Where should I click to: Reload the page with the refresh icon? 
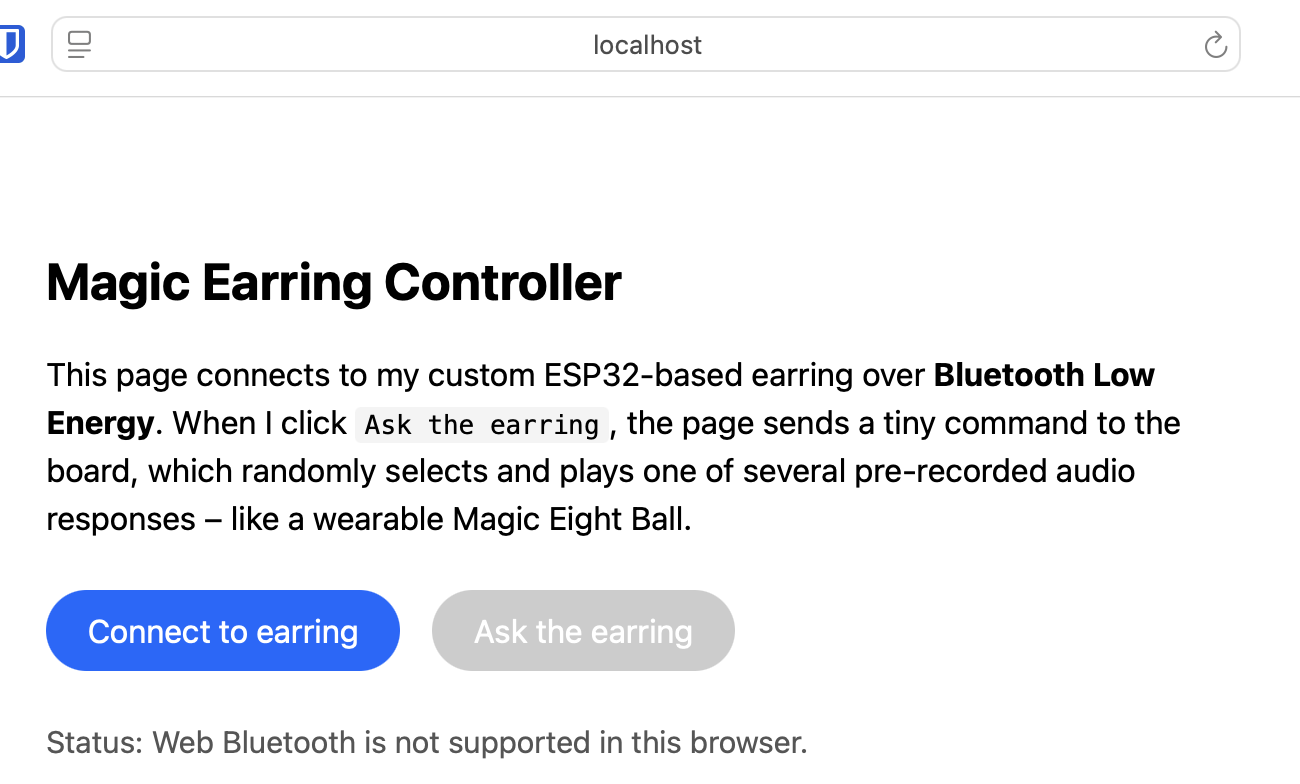coord(1215,45)
